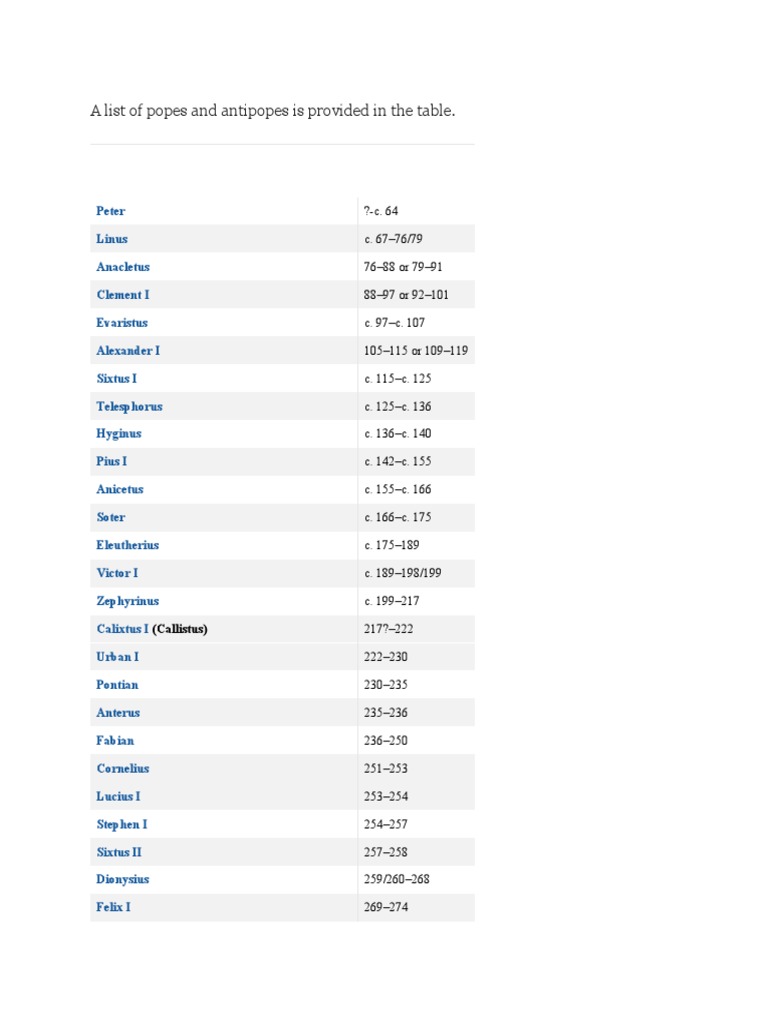
Task: Open the Telesphorus link
Action: pos(129,407)
